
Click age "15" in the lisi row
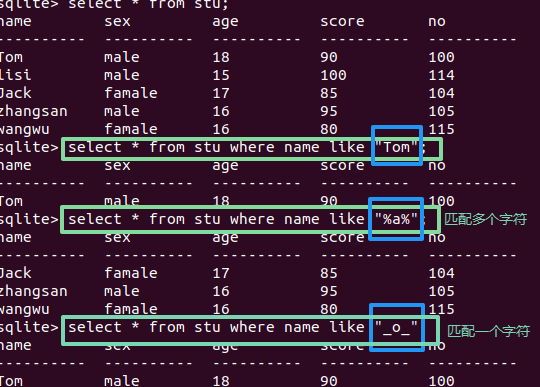(221, 75)
